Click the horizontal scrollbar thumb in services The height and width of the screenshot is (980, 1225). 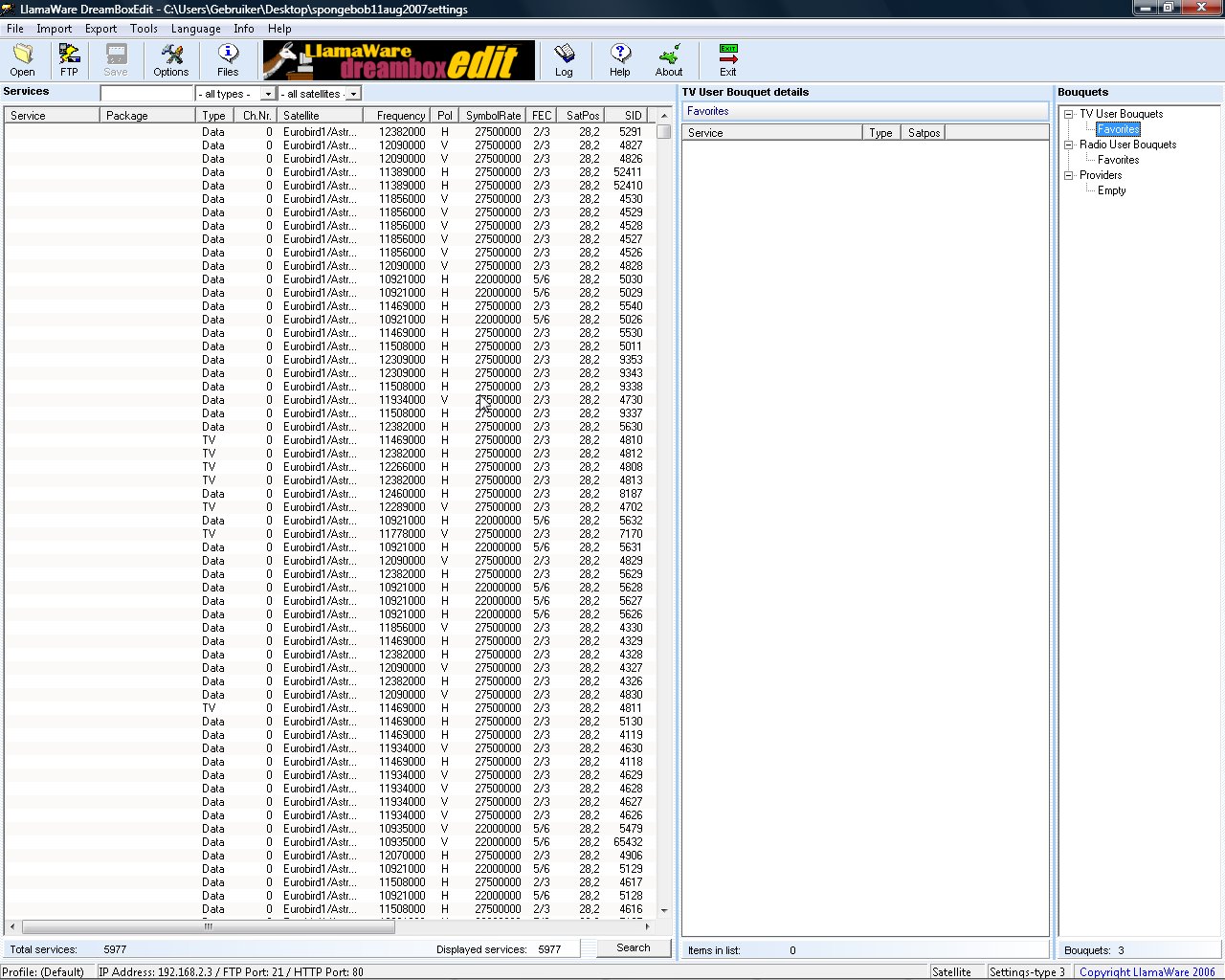(208, 926)
